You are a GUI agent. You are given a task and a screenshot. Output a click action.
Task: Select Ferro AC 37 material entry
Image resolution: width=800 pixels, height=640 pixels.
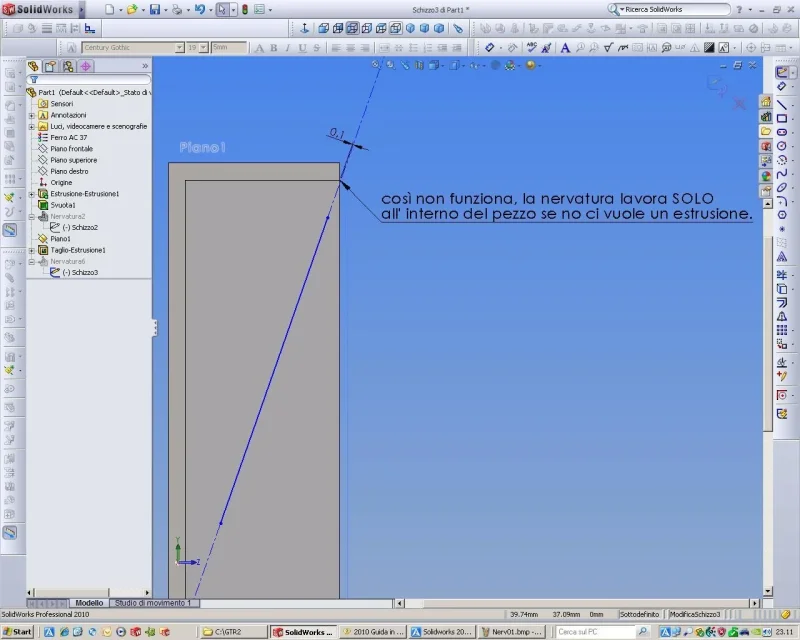pyautogui.click(x=69, y=138)
